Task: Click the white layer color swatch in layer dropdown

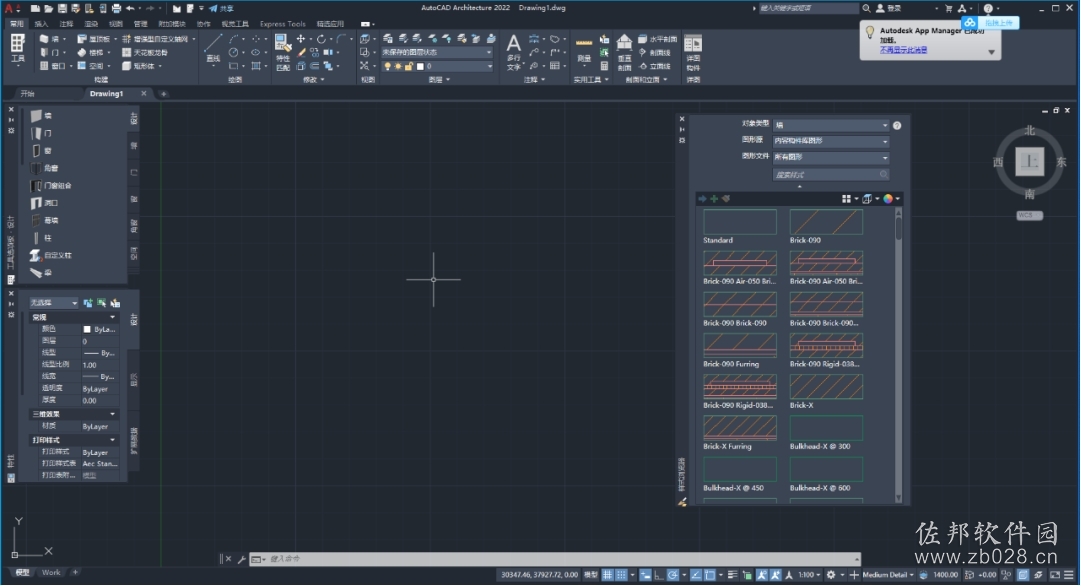Action: click(421, 66)
